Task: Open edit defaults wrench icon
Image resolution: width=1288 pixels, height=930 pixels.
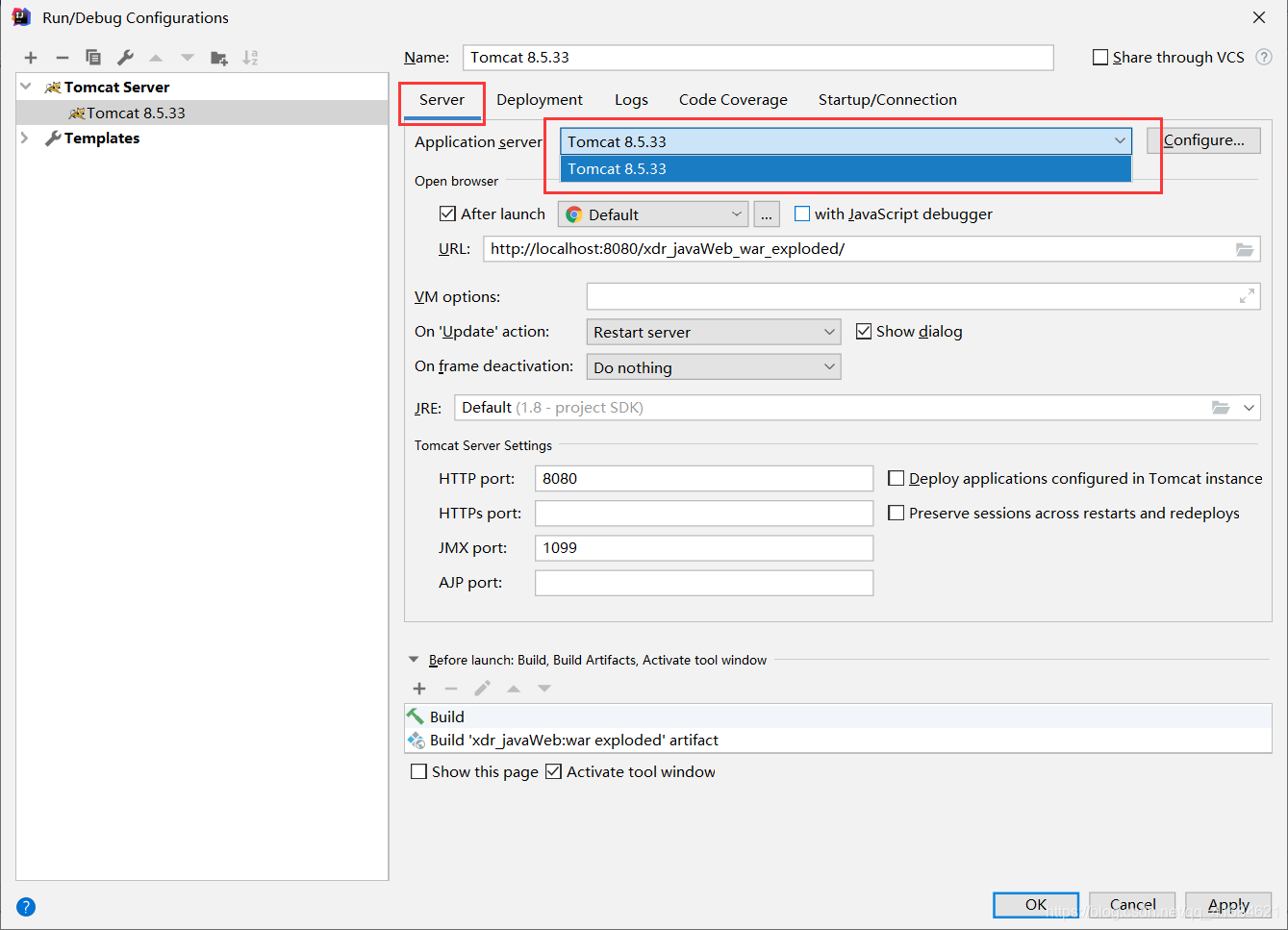Action: [125, 58]
